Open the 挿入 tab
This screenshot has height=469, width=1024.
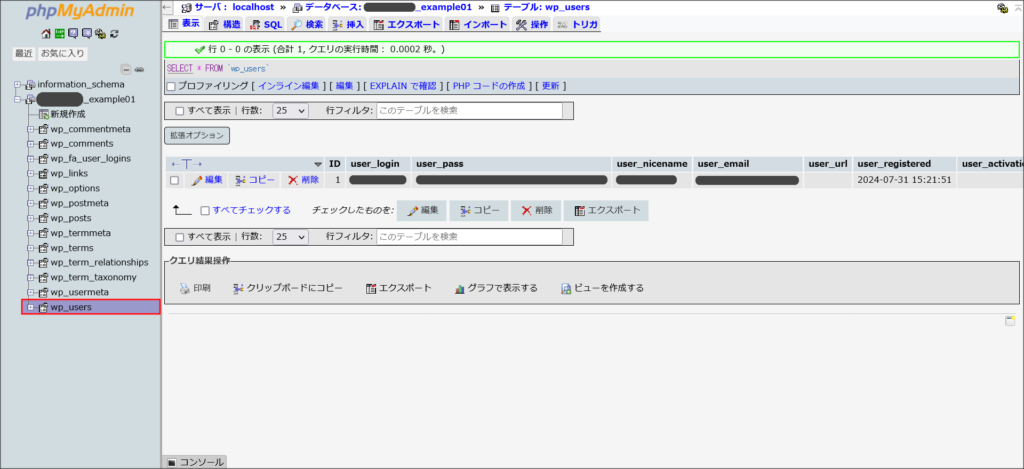[347, 25]
